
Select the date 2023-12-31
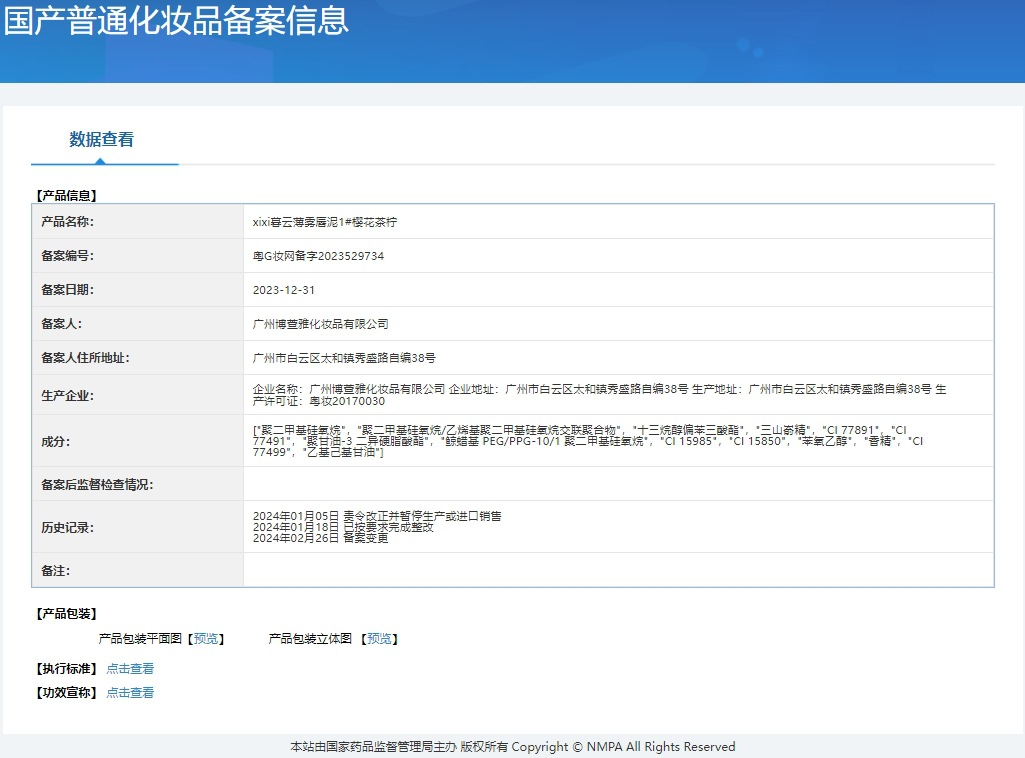284,290
